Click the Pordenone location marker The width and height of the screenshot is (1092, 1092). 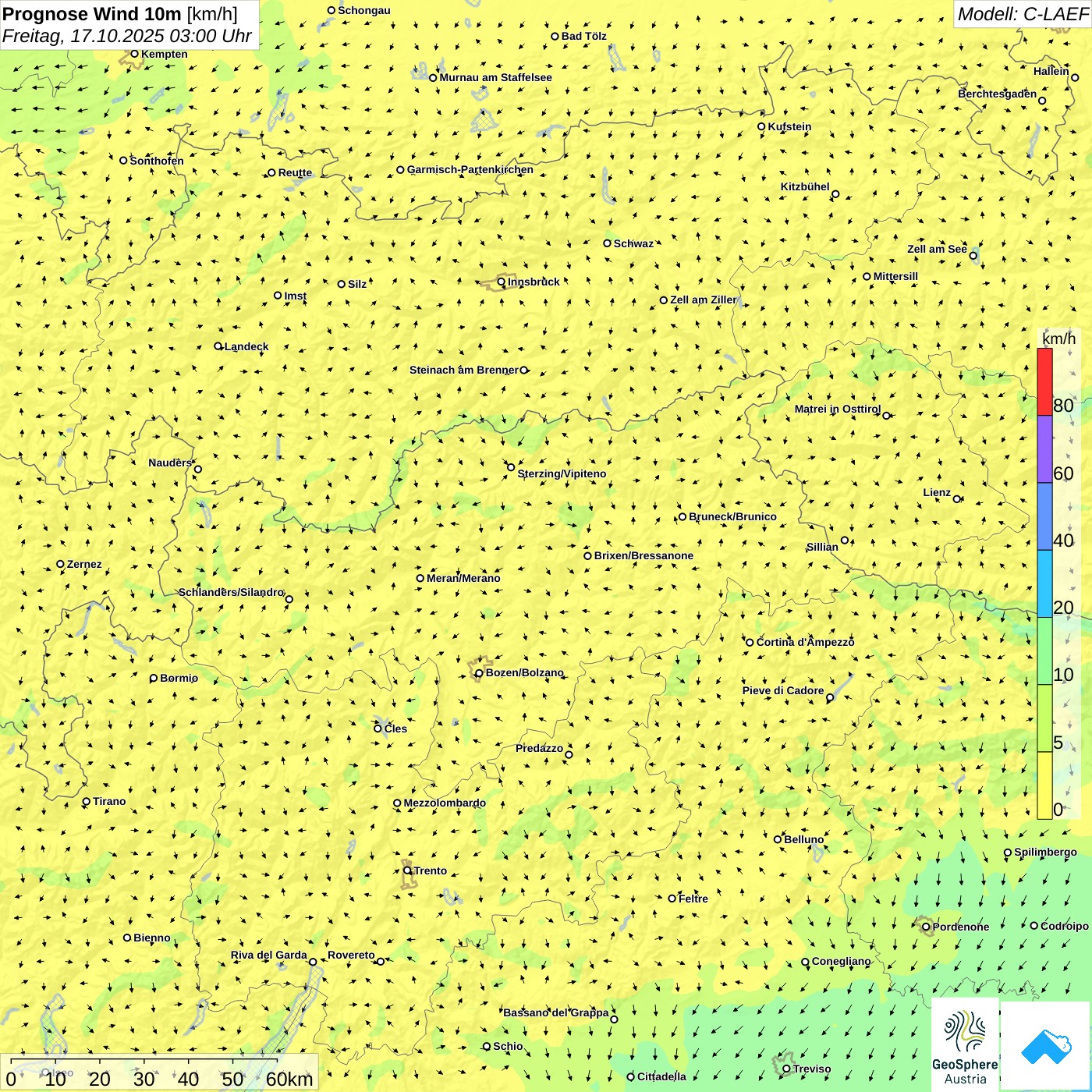click(926, 927)
